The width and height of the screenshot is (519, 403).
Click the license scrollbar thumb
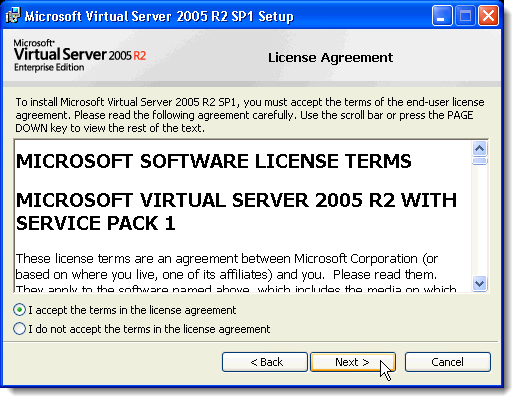coord(480,161)
